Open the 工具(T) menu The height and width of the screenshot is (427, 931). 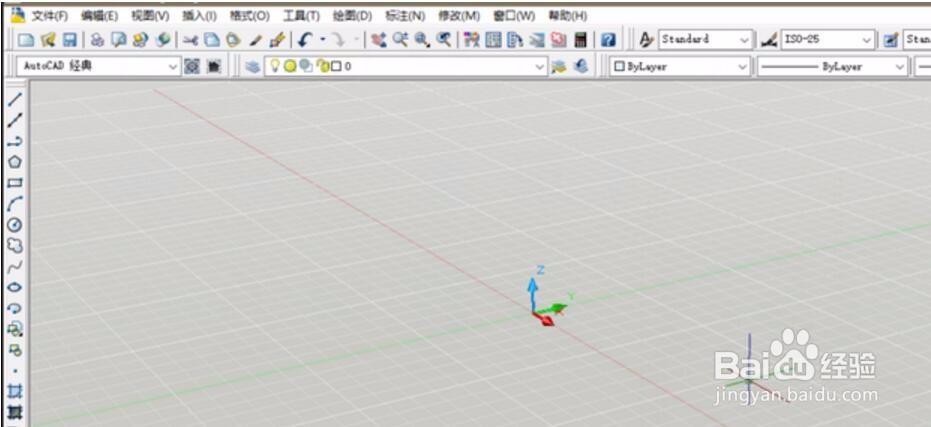(301, 15)
